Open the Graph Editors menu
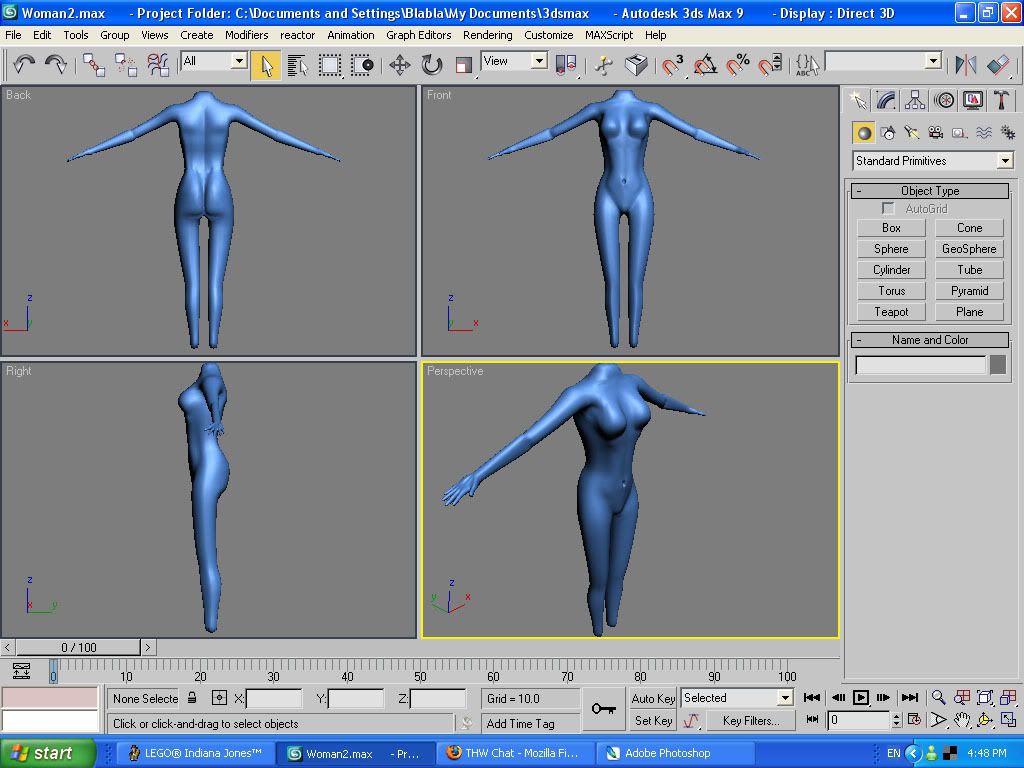The width and height of the screenshot is (1024, 768). pyautogui.click(x=418, y=35)
